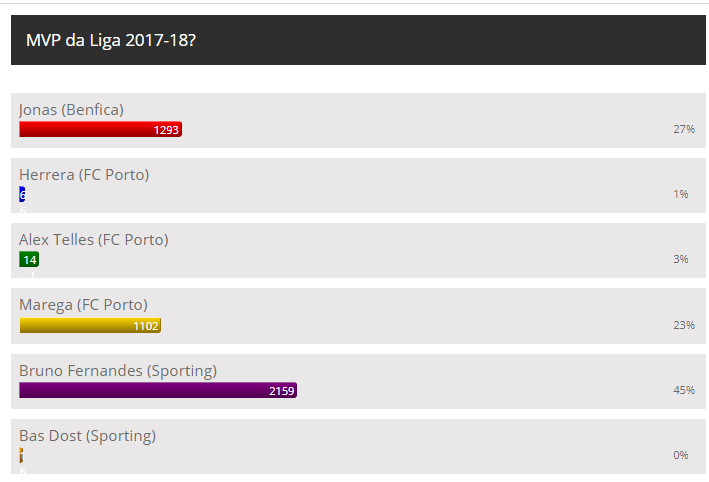709x482 pixels.
Task: Select the Alex Telles (FC Porto) label
Action: tap(93, 239)
